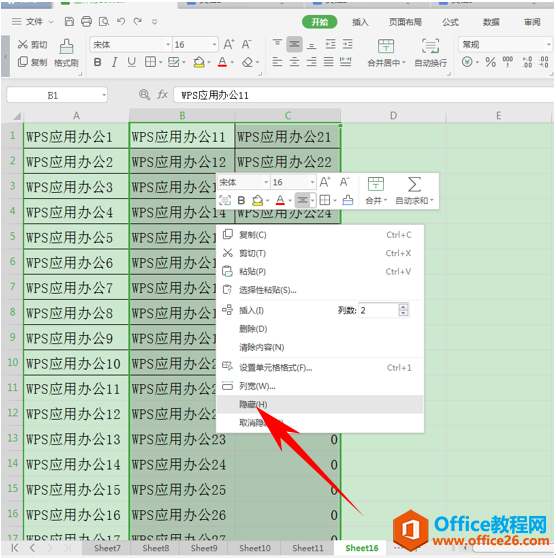Center text horizontally in the ribbon

click(294, 62)
